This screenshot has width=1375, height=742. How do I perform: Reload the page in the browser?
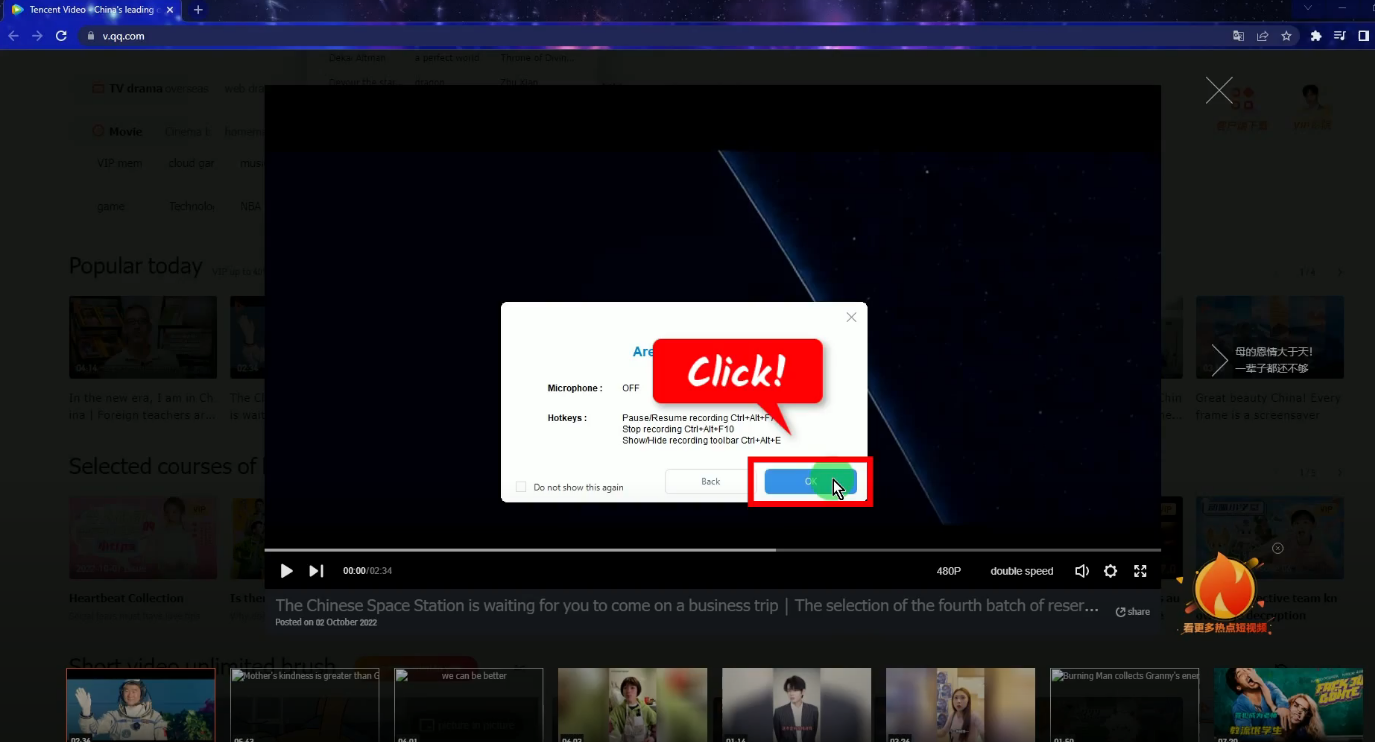point(61,36)
